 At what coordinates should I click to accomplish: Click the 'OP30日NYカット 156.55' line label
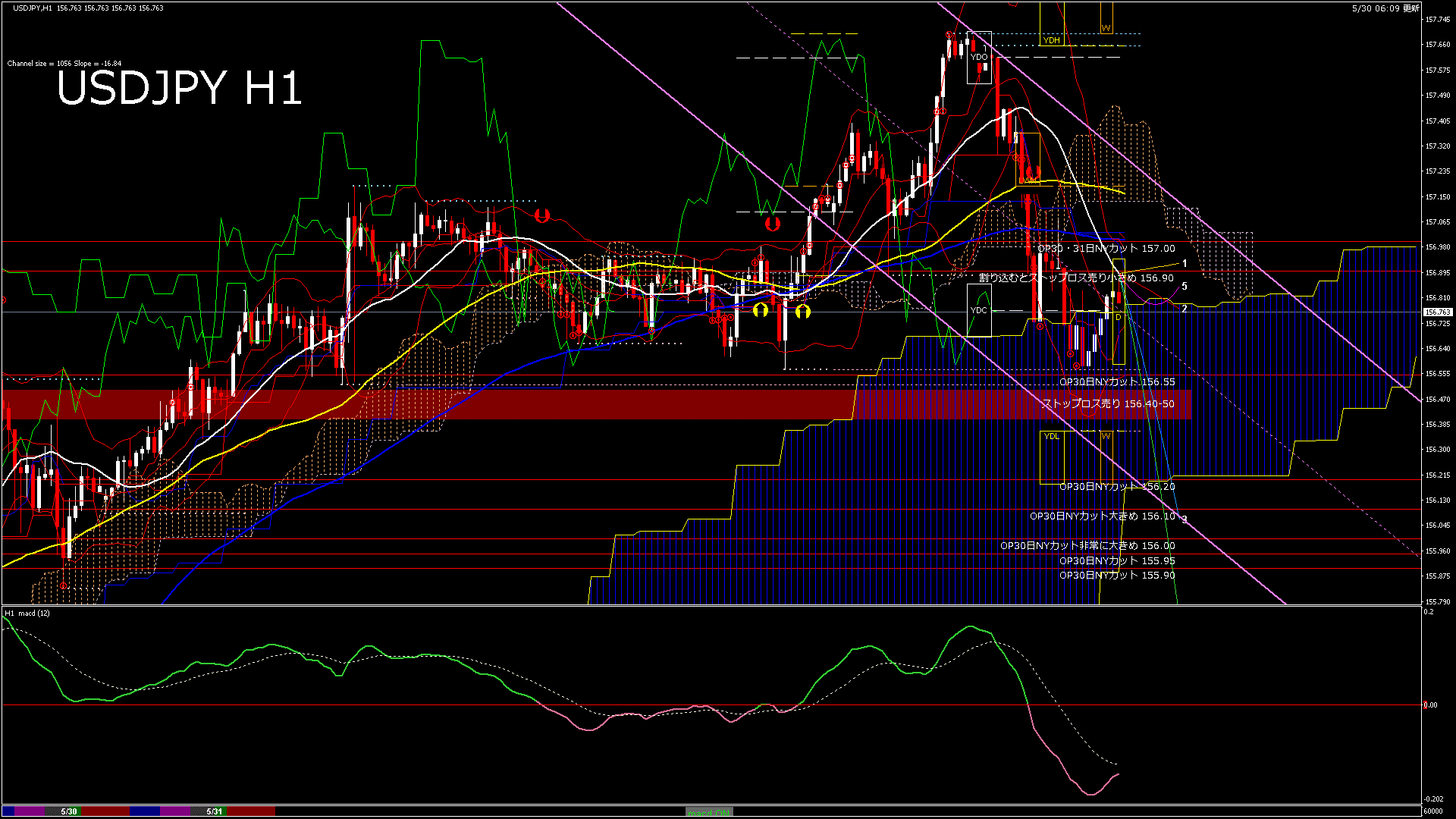[x=1116, y=382]
